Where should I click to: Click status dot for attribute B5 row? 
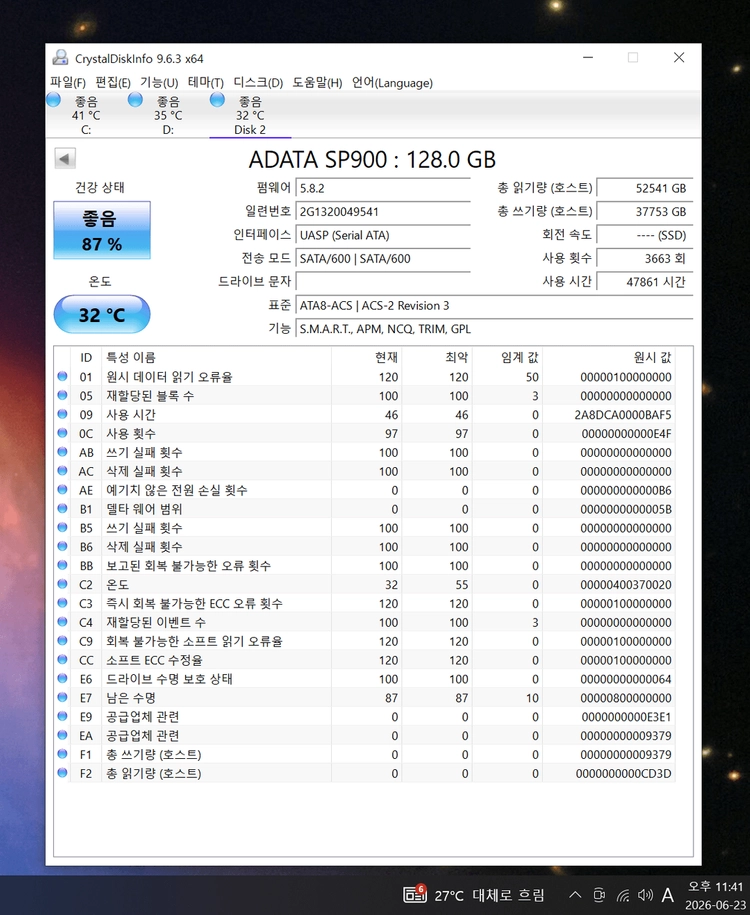[x=62, y=528]
